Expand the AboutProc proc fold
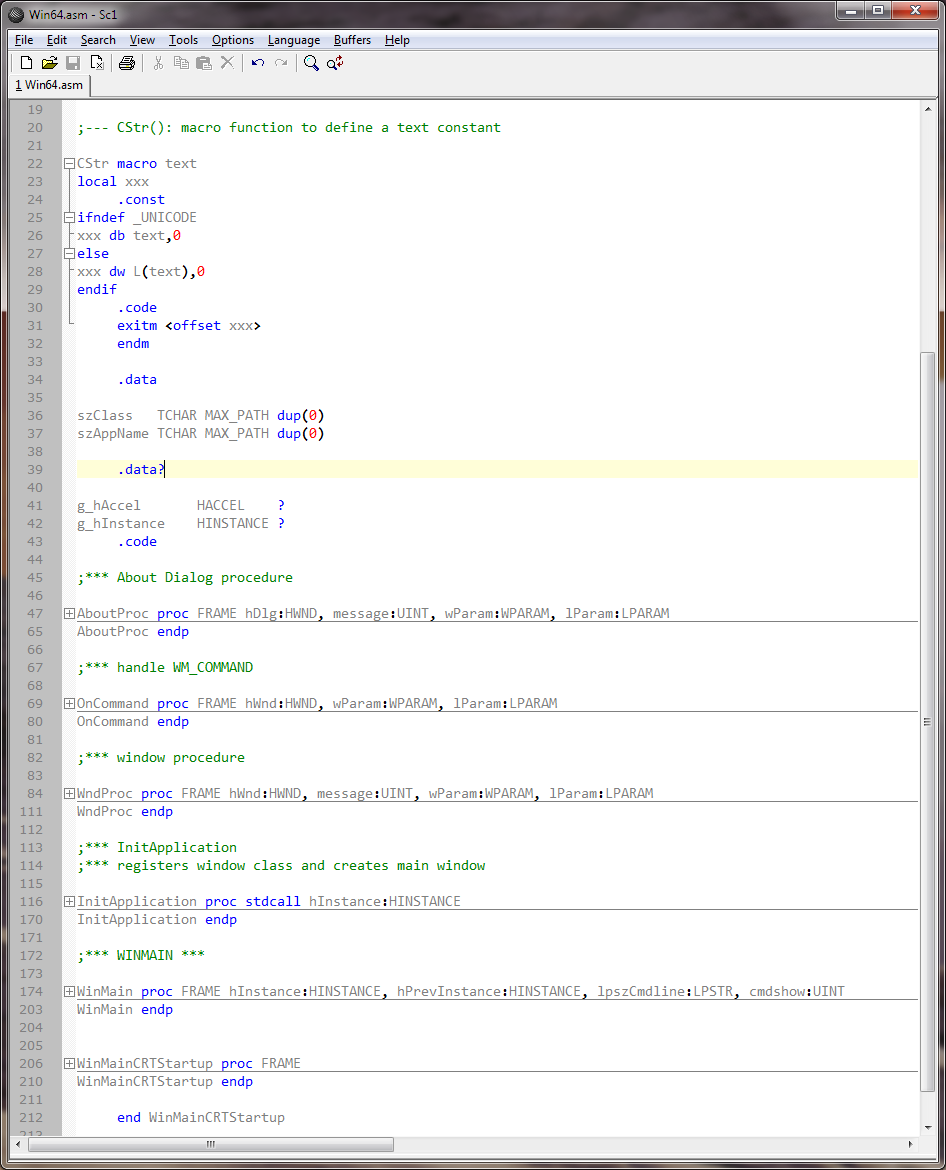Screen dimensions: 946x1170 tap(68, 614)
